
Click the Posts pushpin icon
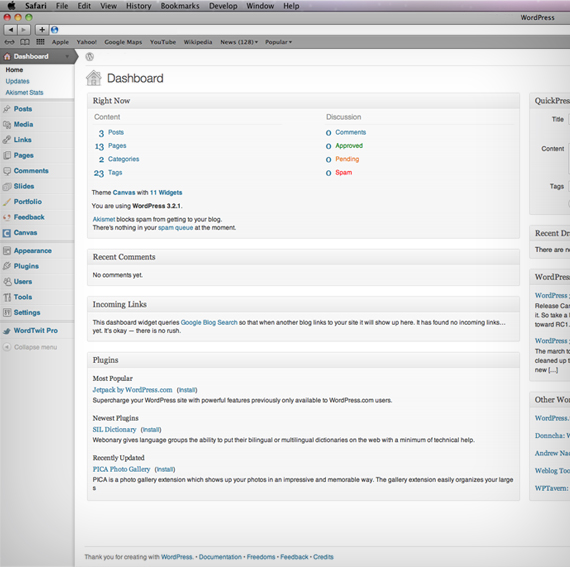point(7,109)
